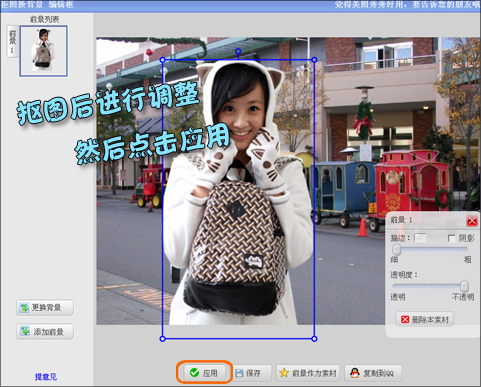Click the penguin icon 复制到QQ button
Screen dimensions: 481x387
click(373, 373)
